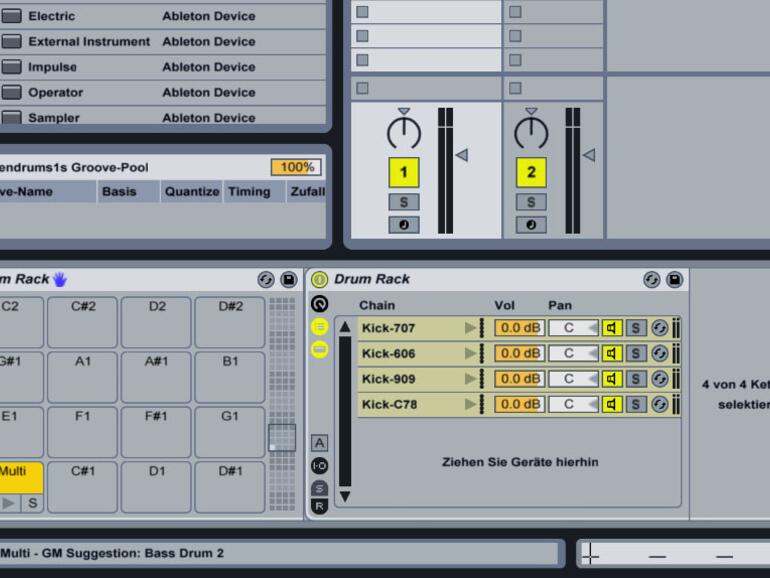Select the C#2 drum pad
Screen dimensions: 770x578
(82, 322)
